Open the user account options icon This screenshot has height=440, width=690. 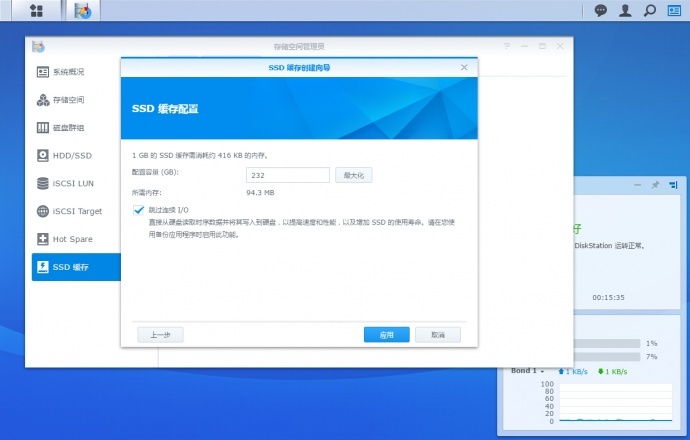click(x=625, y=10)
